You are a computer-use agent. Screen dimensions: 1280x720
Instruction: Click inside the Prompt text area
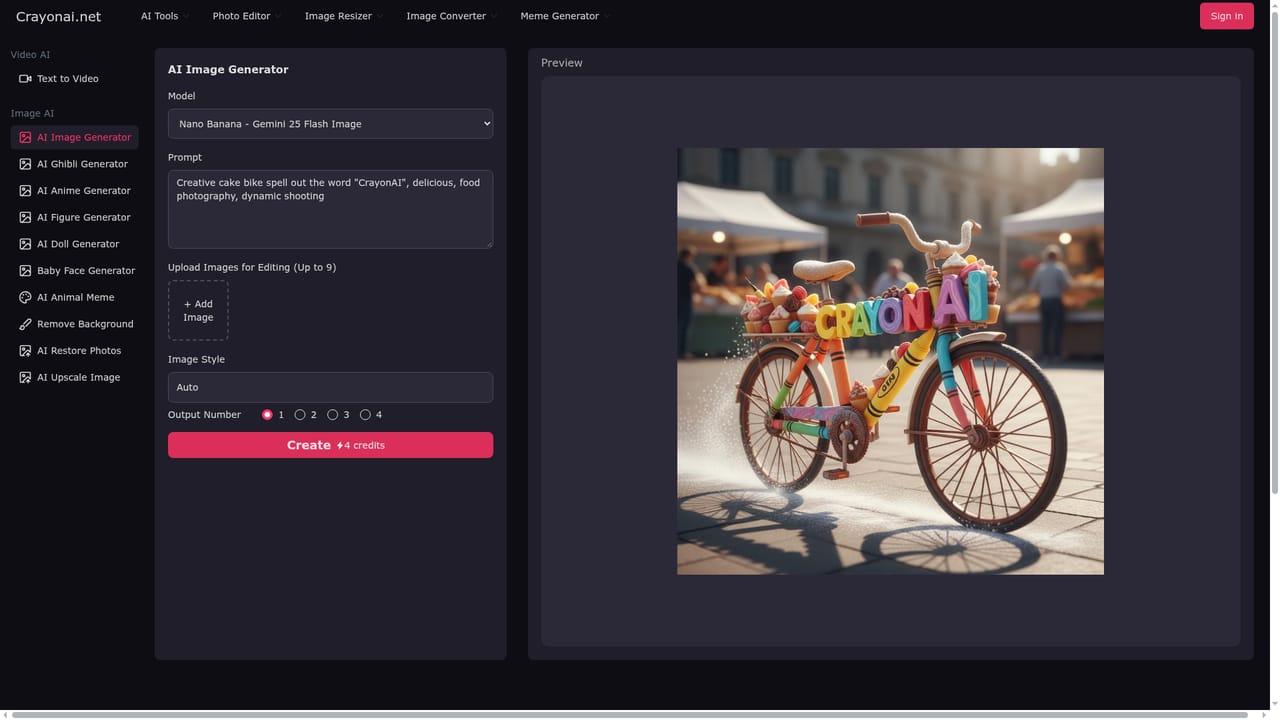tap(330, 209)
